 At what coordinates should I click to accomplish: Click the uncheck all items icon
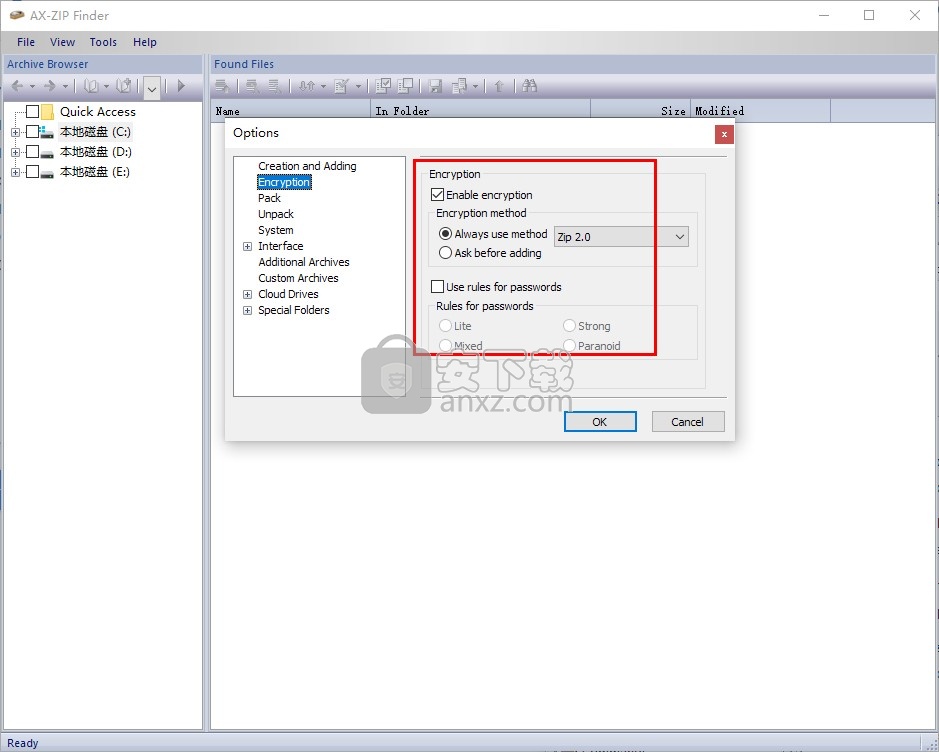coord(405,86)
